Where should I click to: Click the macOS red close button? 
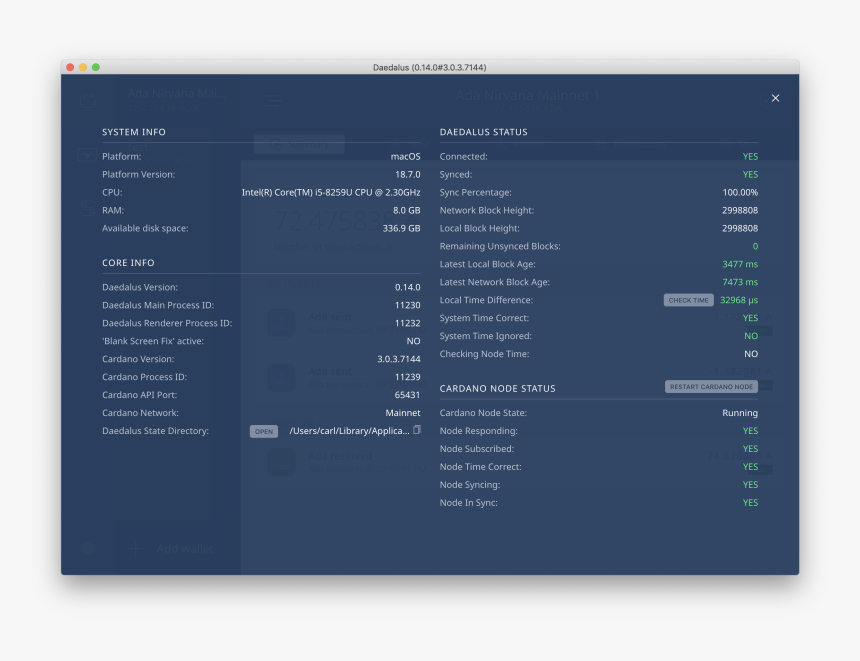70,67
